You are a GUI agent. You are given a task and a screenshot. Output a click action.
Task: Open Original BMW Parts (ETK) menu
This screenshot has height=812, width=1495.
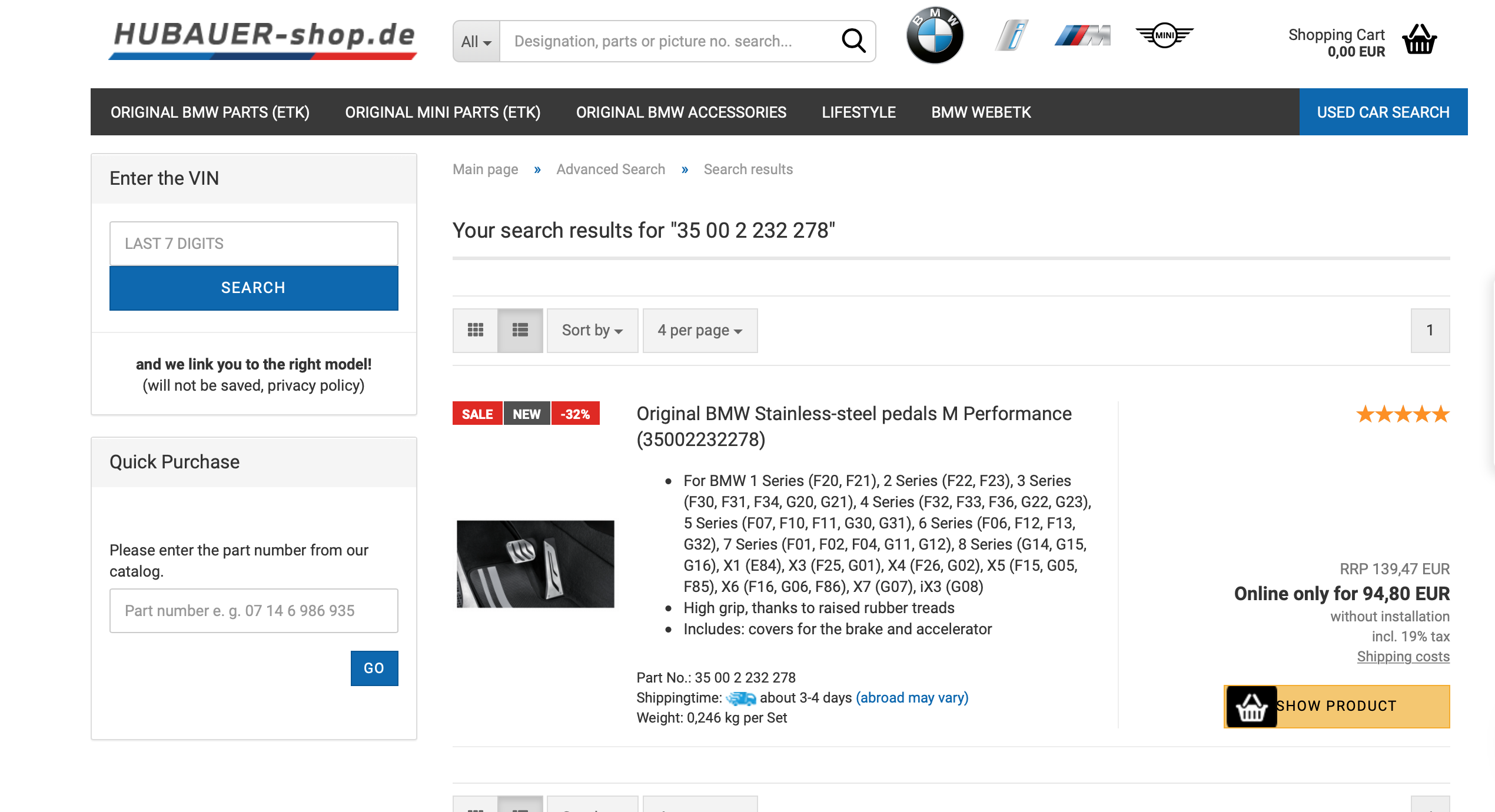(x=210, y=112)
